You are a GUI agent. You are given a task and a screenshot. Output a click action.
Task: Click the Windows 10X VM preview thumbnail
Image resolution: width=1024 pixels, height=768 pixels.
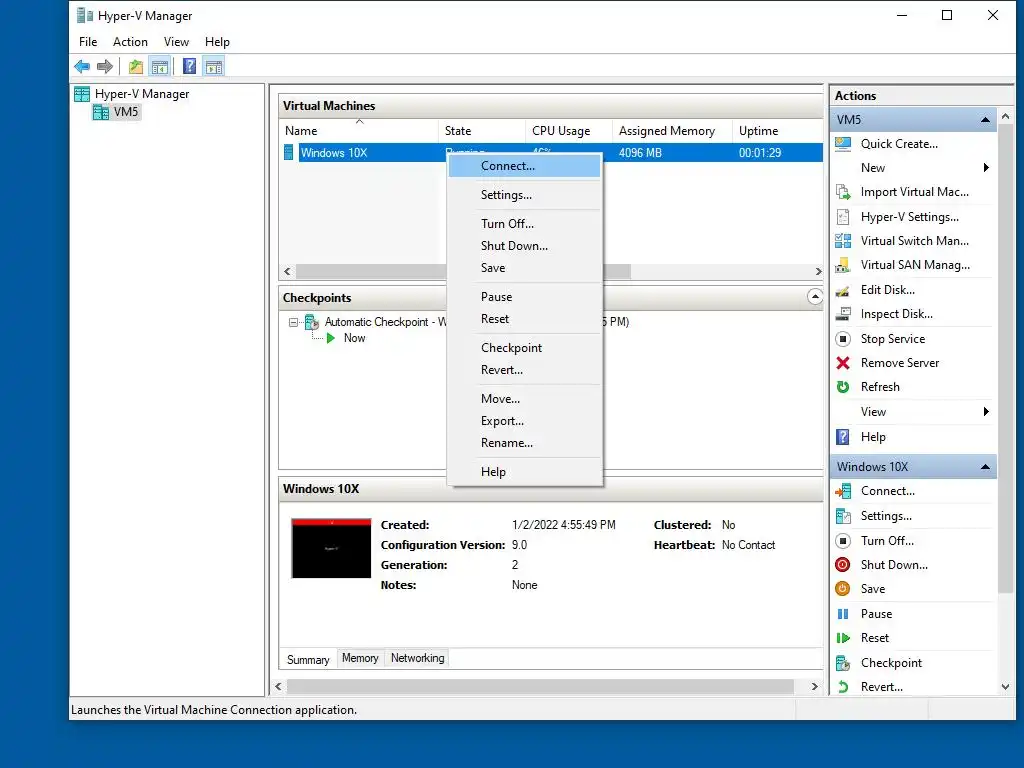331,549
